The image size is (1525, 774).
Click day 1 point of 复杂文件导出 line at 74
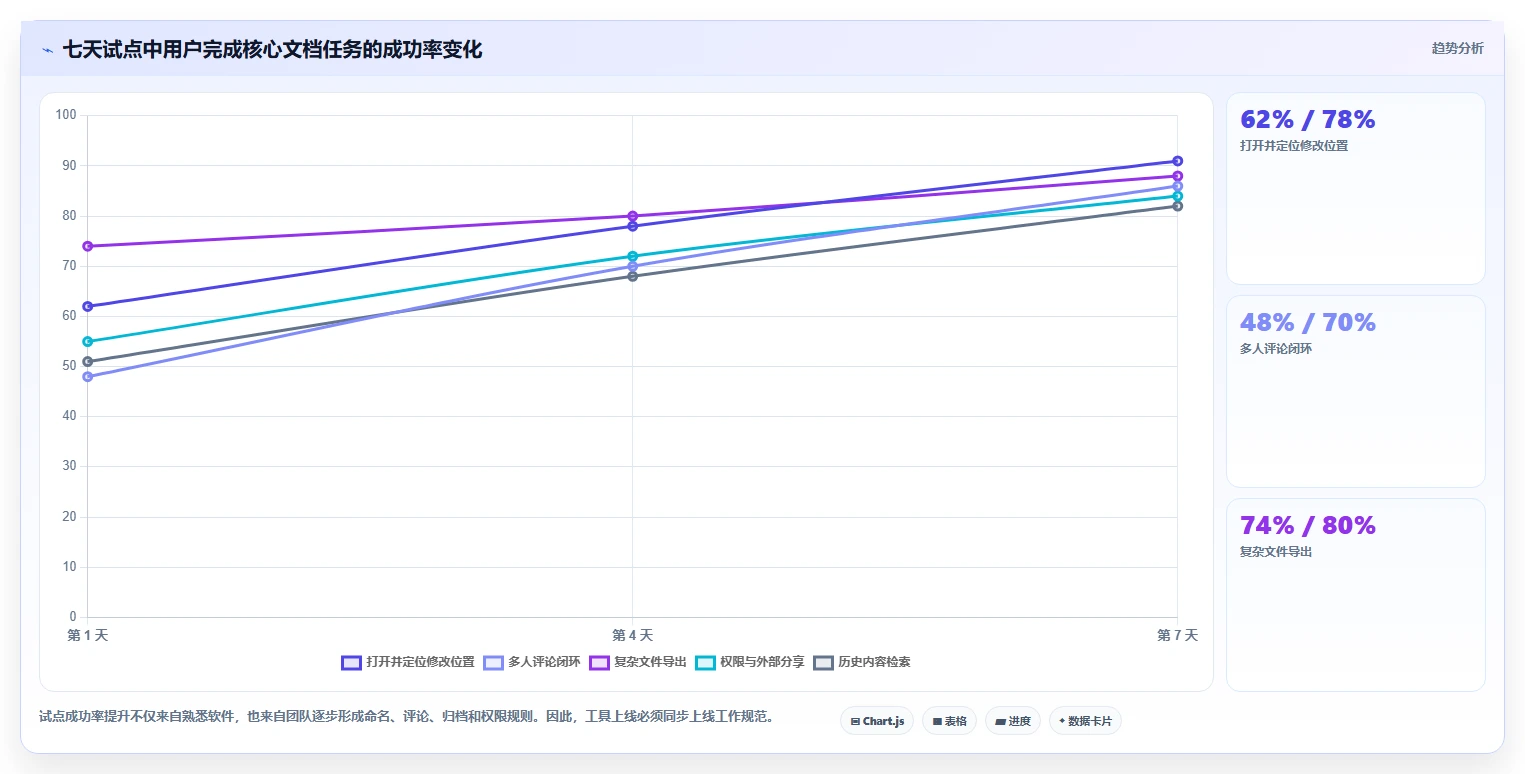[88, 246]
